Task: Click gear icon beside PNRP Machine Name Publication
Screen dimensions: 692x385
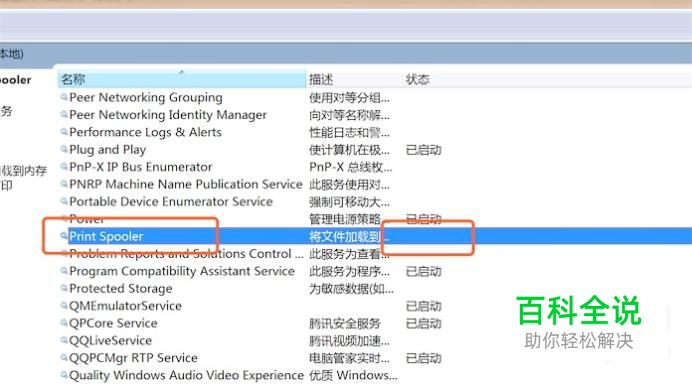Action: point(64,184)
